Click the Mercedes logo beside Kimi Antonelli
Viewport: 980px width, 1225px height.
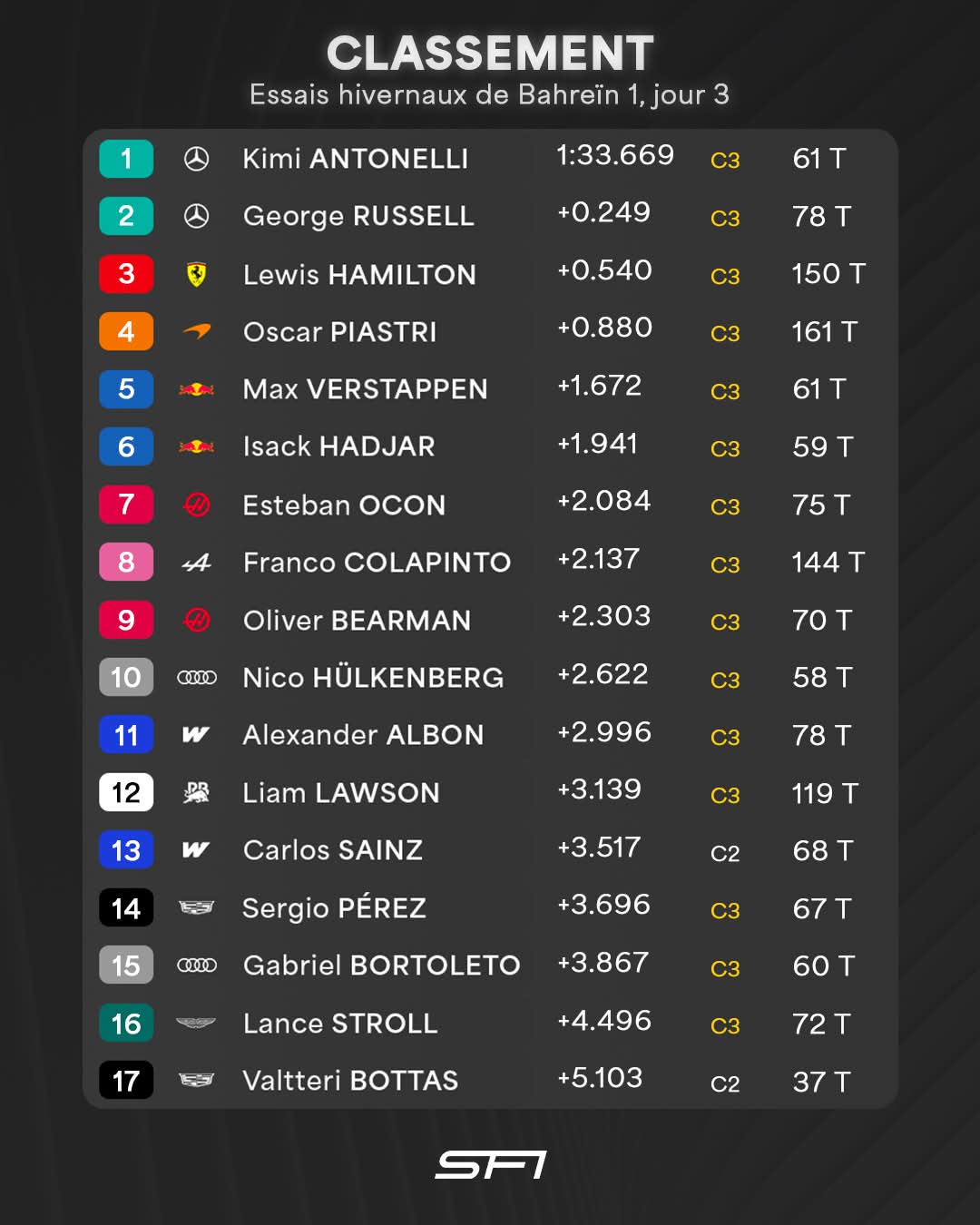(x=196, y=159)
